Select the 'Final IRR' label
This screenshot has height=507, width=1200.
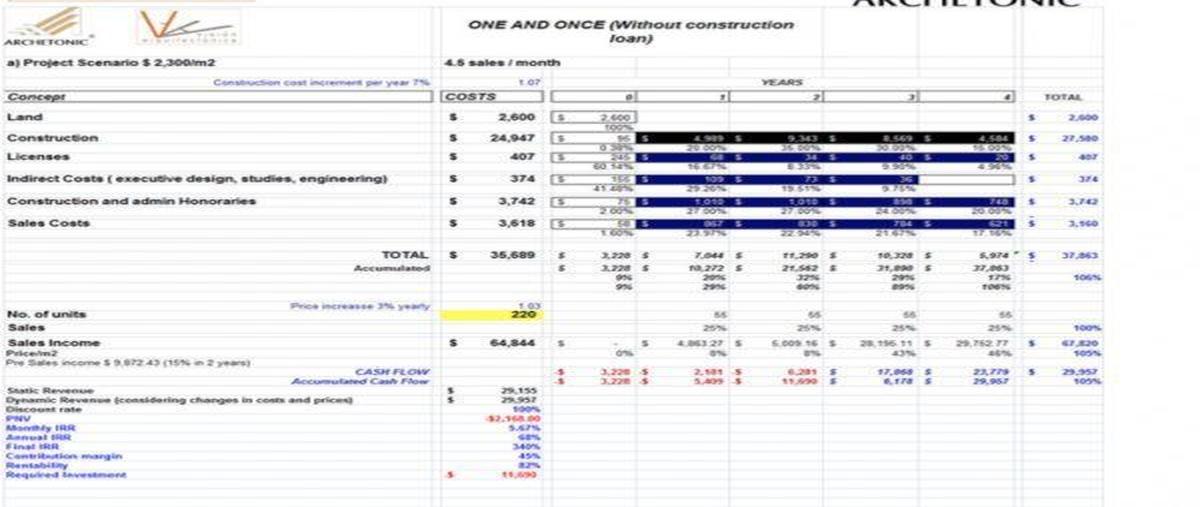pos(32,447)
